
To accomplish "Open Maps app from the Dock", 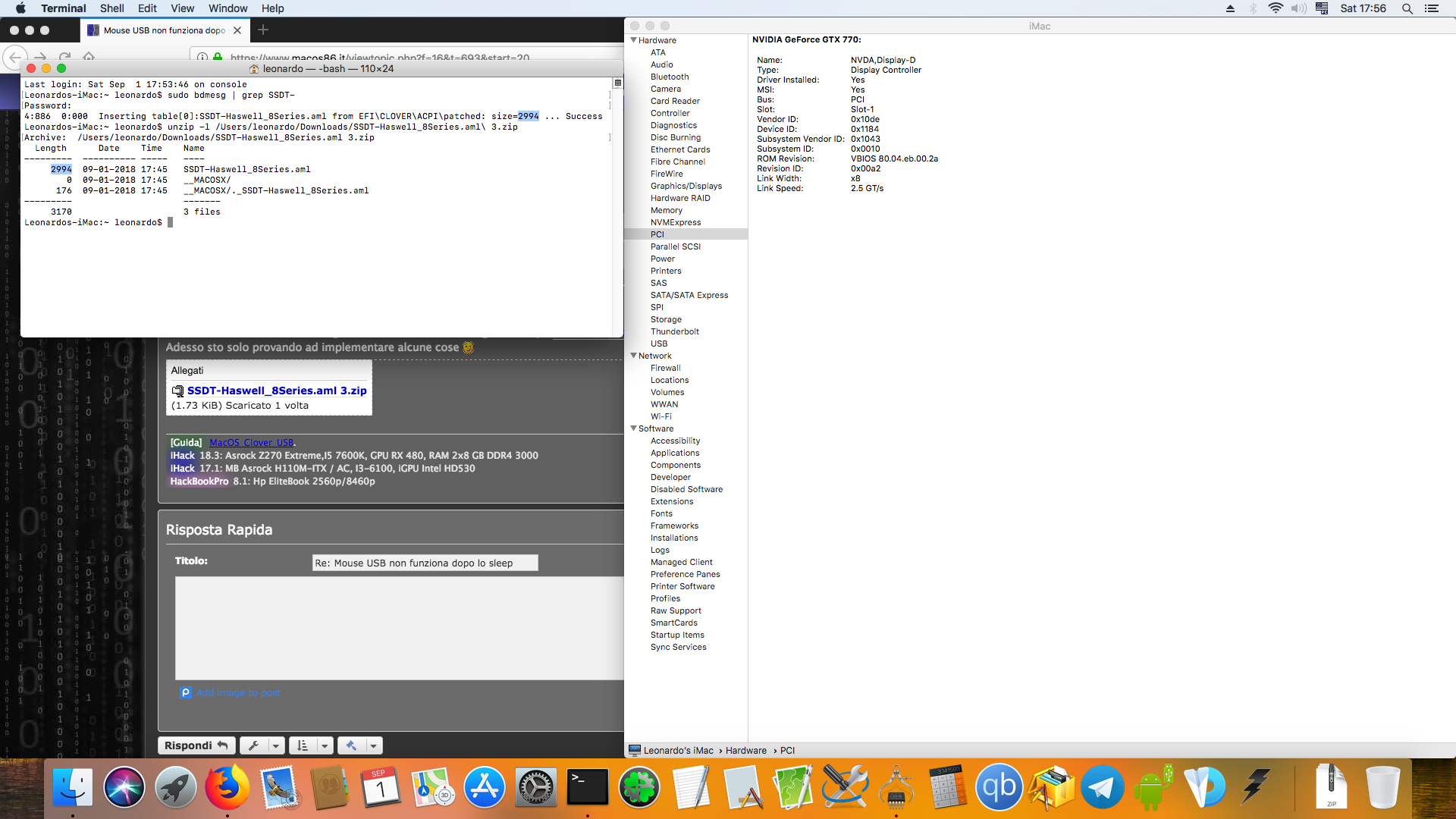I will pos(433,787).
